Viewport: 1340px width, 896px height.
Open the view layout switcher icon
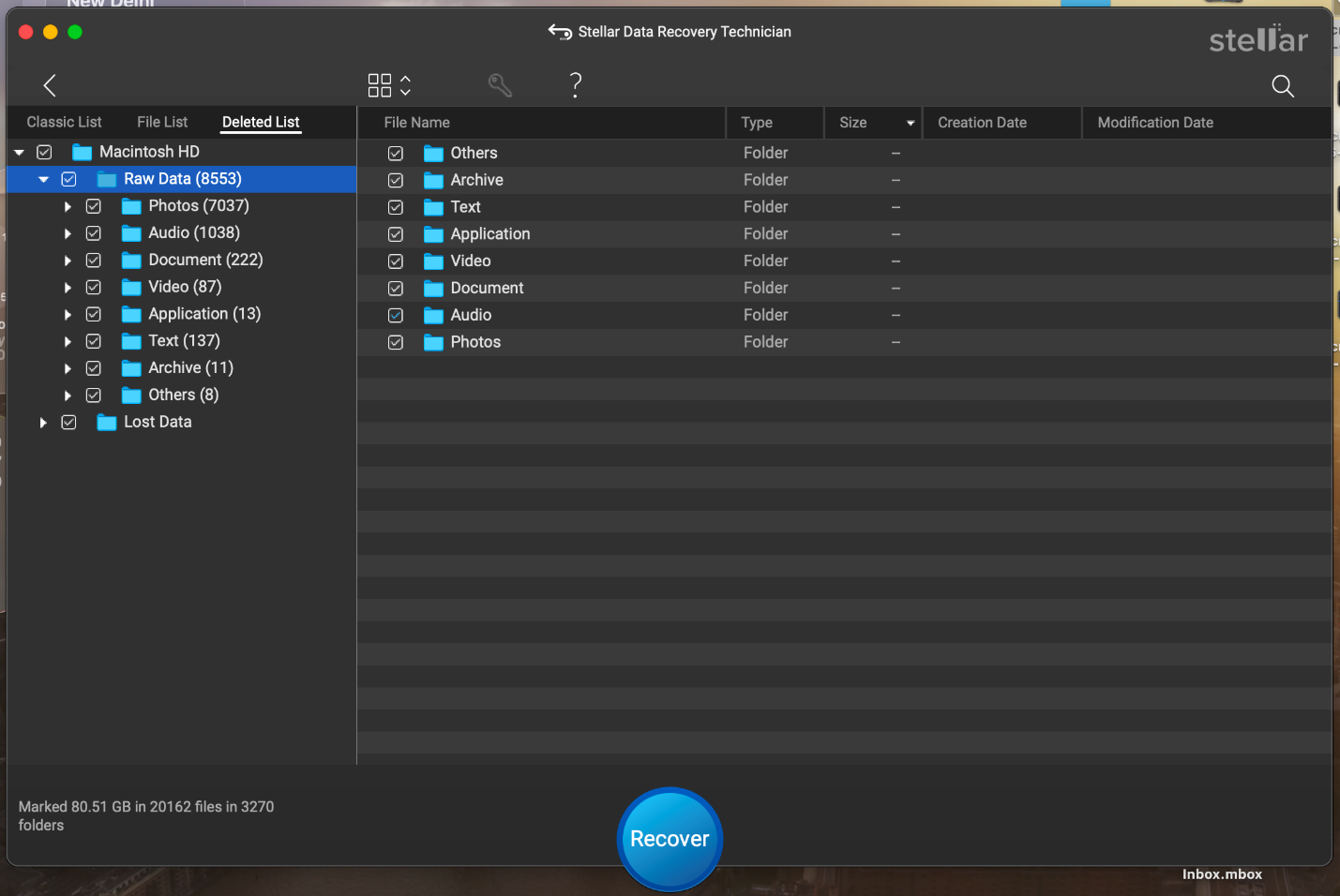click(x=380, y=84)
